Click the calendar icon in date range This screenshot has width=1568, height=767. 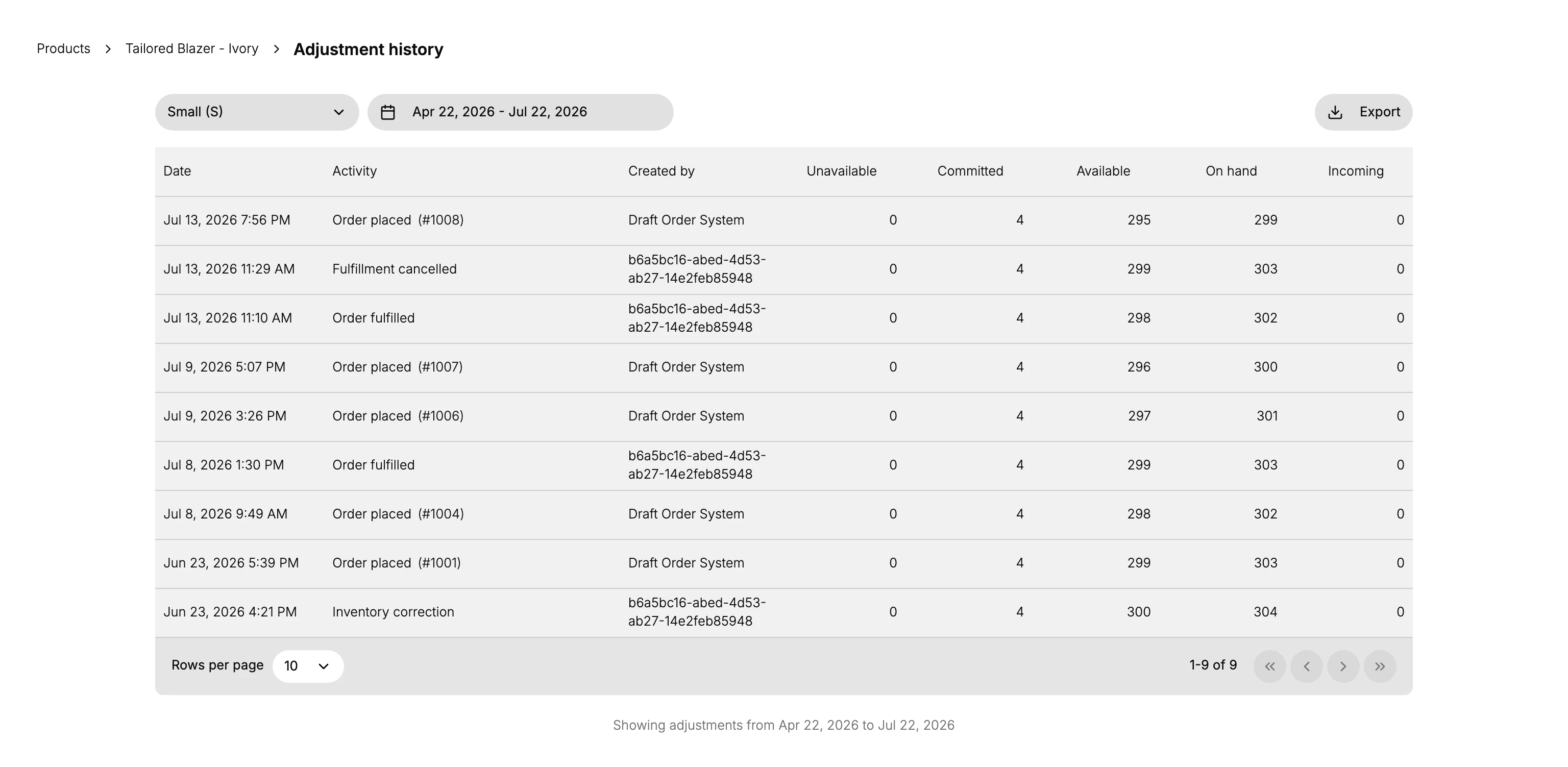point(388,112)
